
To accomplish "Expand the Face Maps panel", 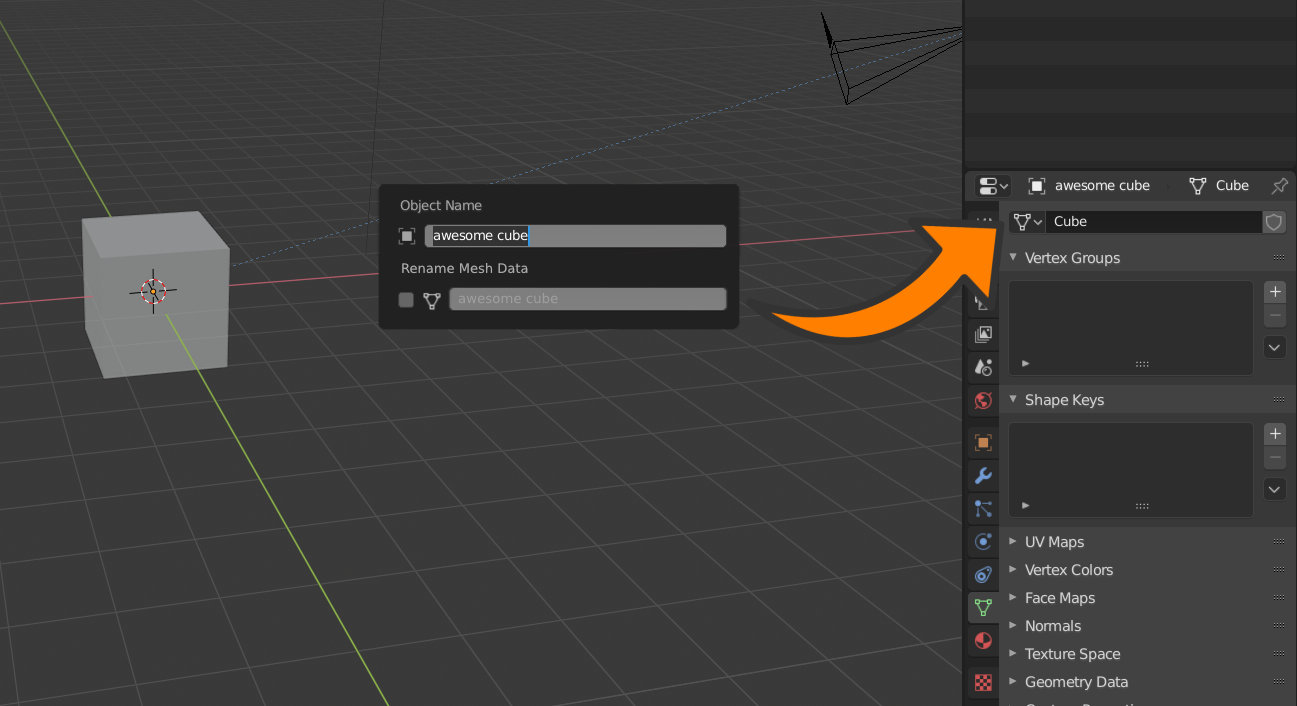I will pos(1012,598).
